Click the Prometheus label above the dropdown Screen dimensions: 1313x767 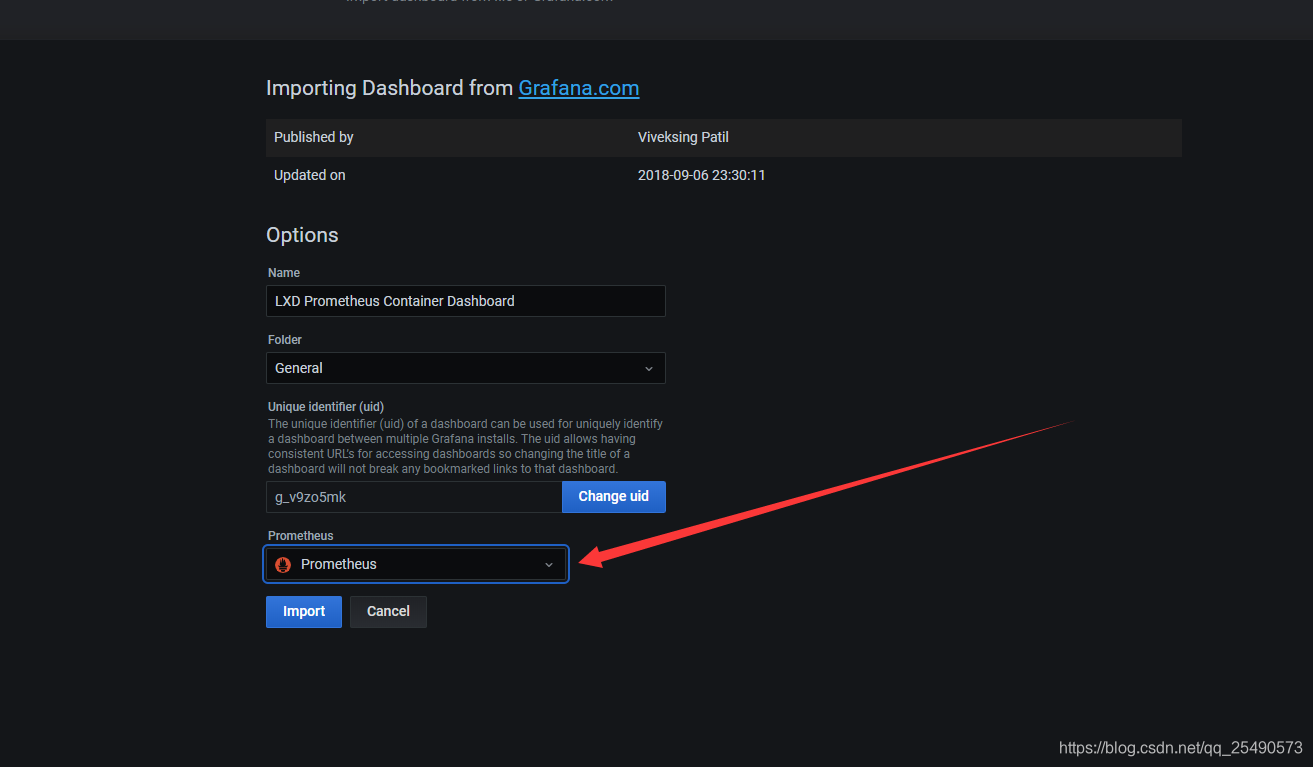click(301, 536)
